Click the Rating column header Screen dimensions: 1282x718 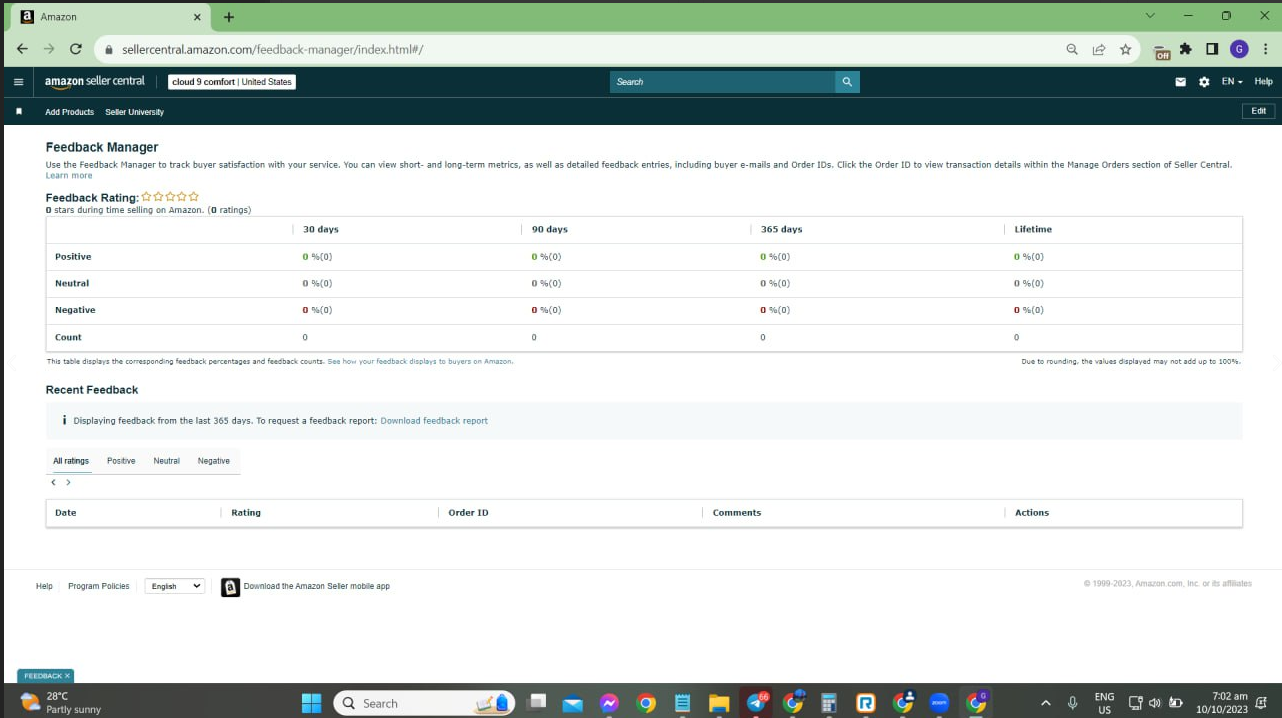pyautogui.click(x=246, y=513)
